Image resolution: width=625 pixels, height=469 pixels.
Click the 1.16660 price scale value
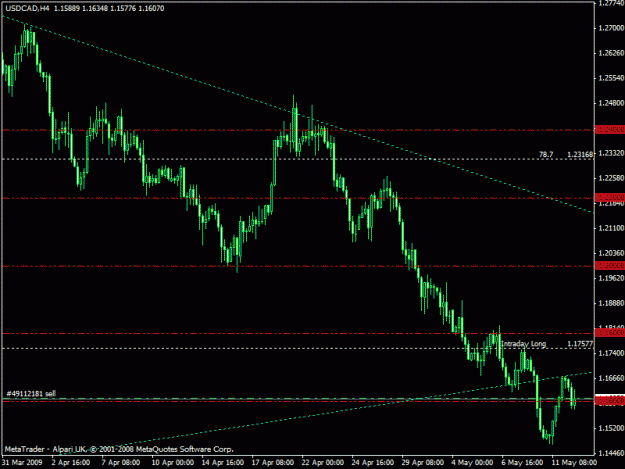click(611, 378)
